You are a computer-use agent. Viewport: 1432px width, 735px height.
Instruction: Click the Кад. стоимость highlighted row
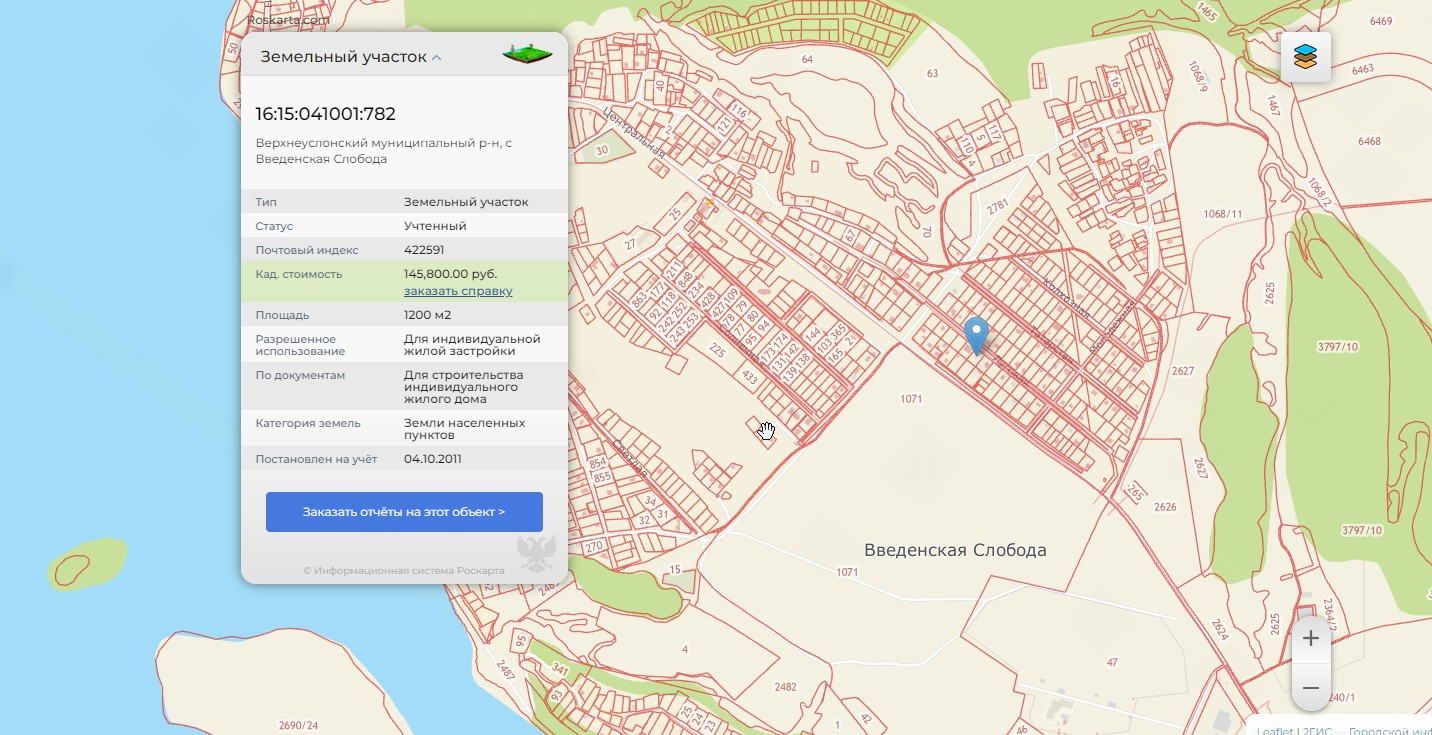pos(404,282)
